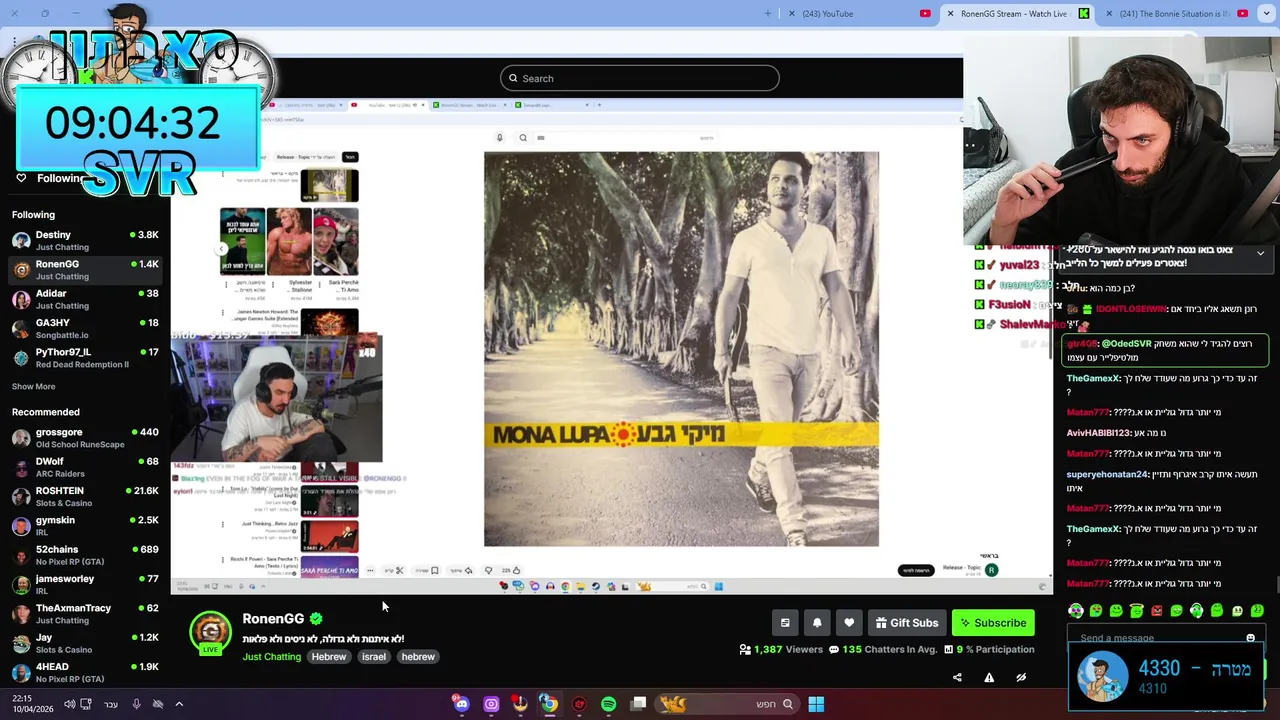Click the taskbar search box
This screenshot has width=1280, height=720.
(727, 704)
